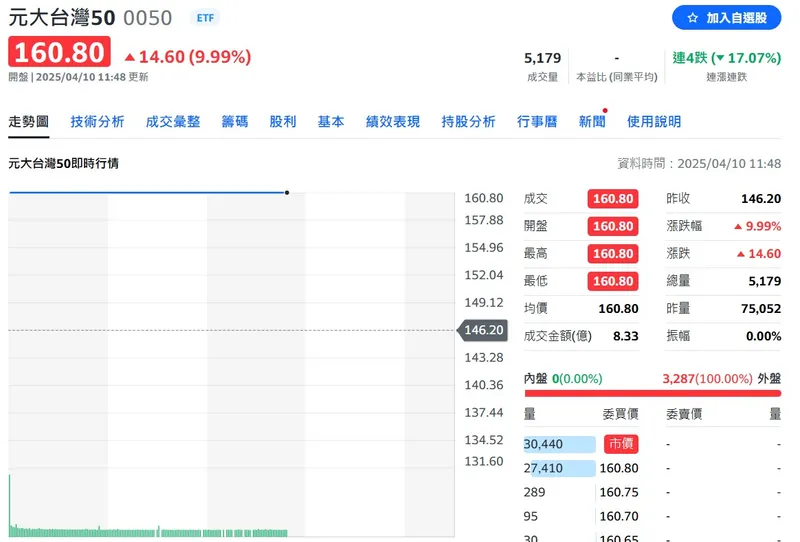The image size is (800, 542).
Task: Go to the 股利 tab
Action: point(283,122)
